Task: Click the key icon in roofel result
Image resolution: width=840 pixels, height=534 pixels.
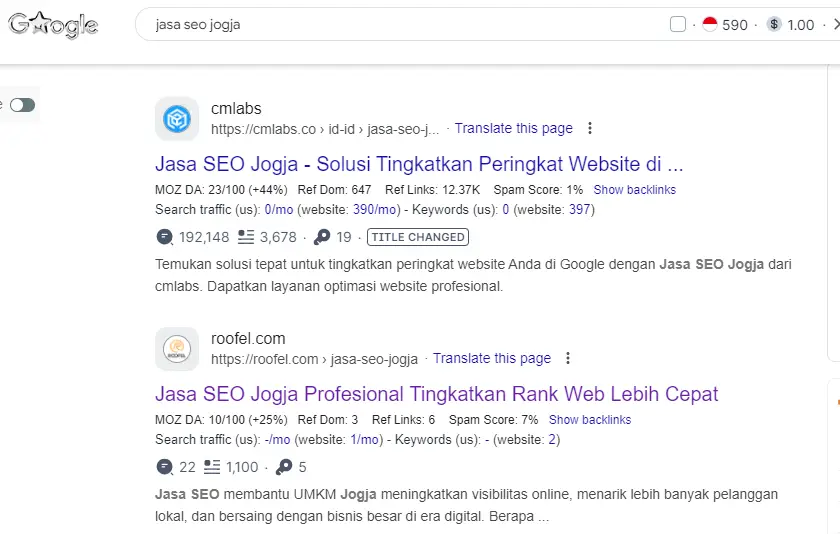Action: pyautogui.click(x=283, y=467)
